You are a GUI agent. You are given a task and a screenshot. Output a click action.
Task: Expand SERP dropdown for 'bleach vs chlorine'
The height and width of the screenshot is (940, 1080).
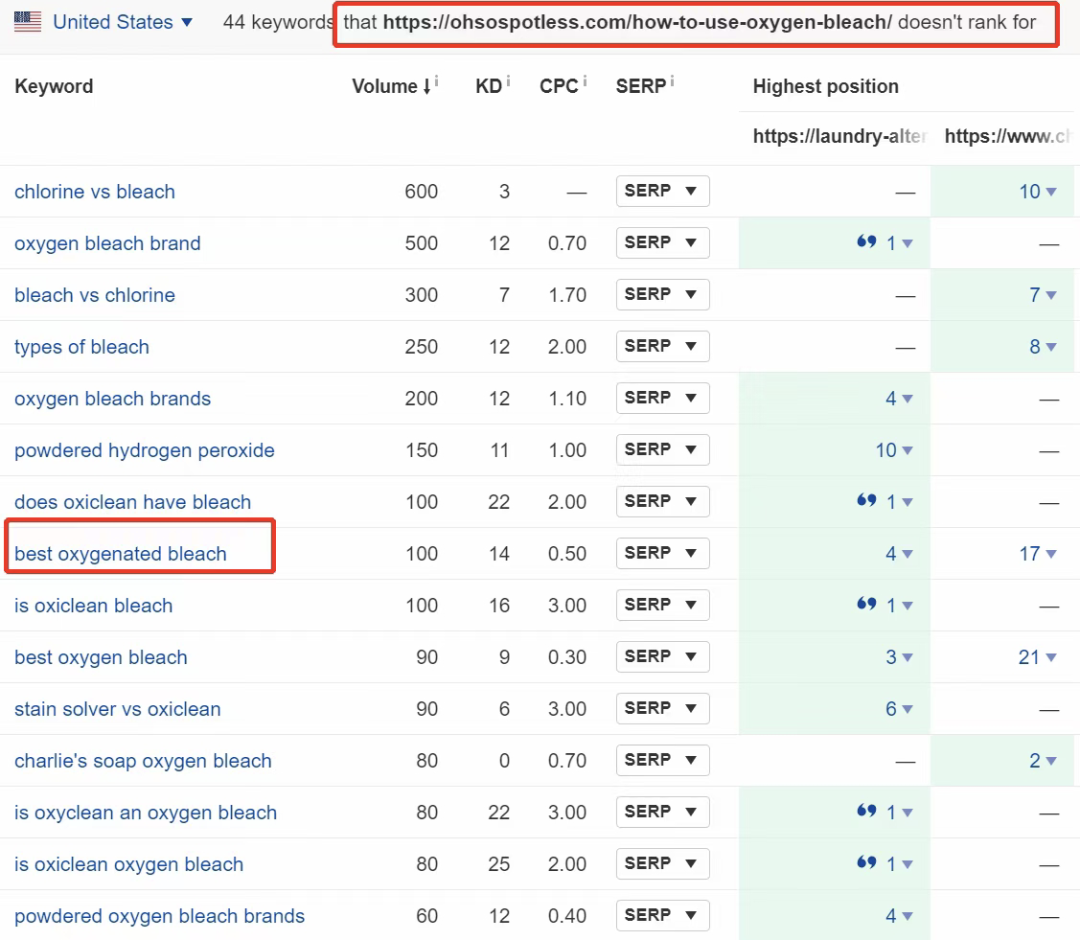(x=662, y=294)
